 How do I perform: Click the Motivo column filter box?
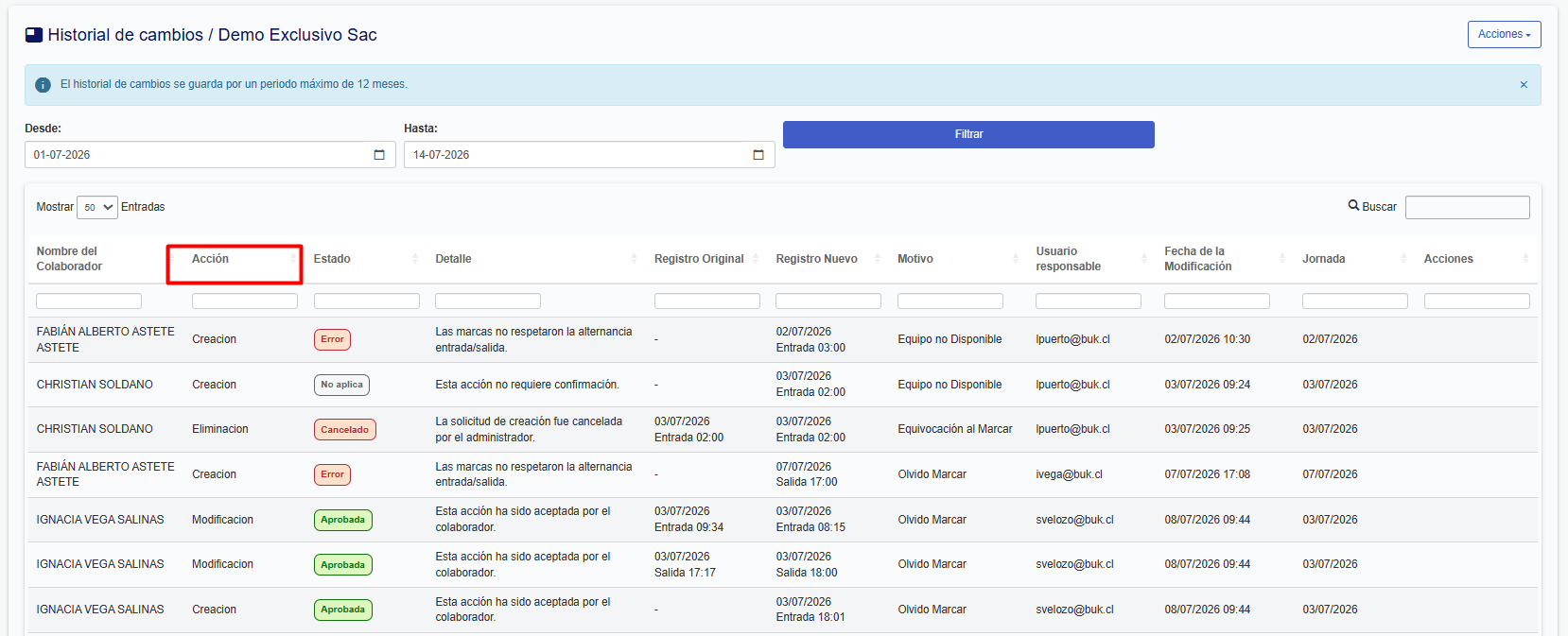[x=950, y=301]
